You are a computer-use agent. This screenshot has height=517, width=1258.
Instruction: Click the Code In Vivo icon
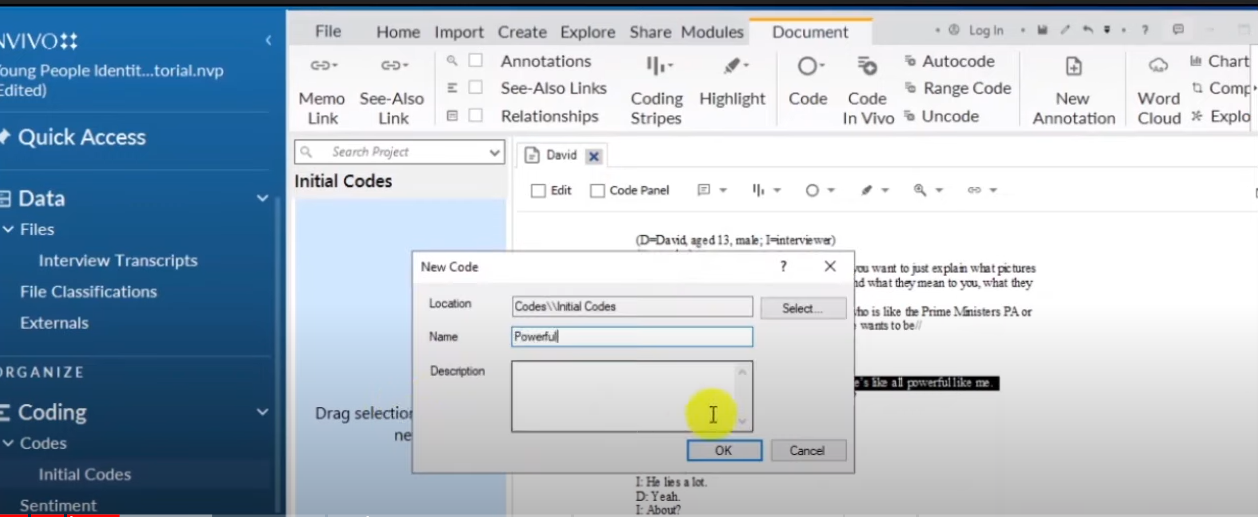tap(867, 67)
